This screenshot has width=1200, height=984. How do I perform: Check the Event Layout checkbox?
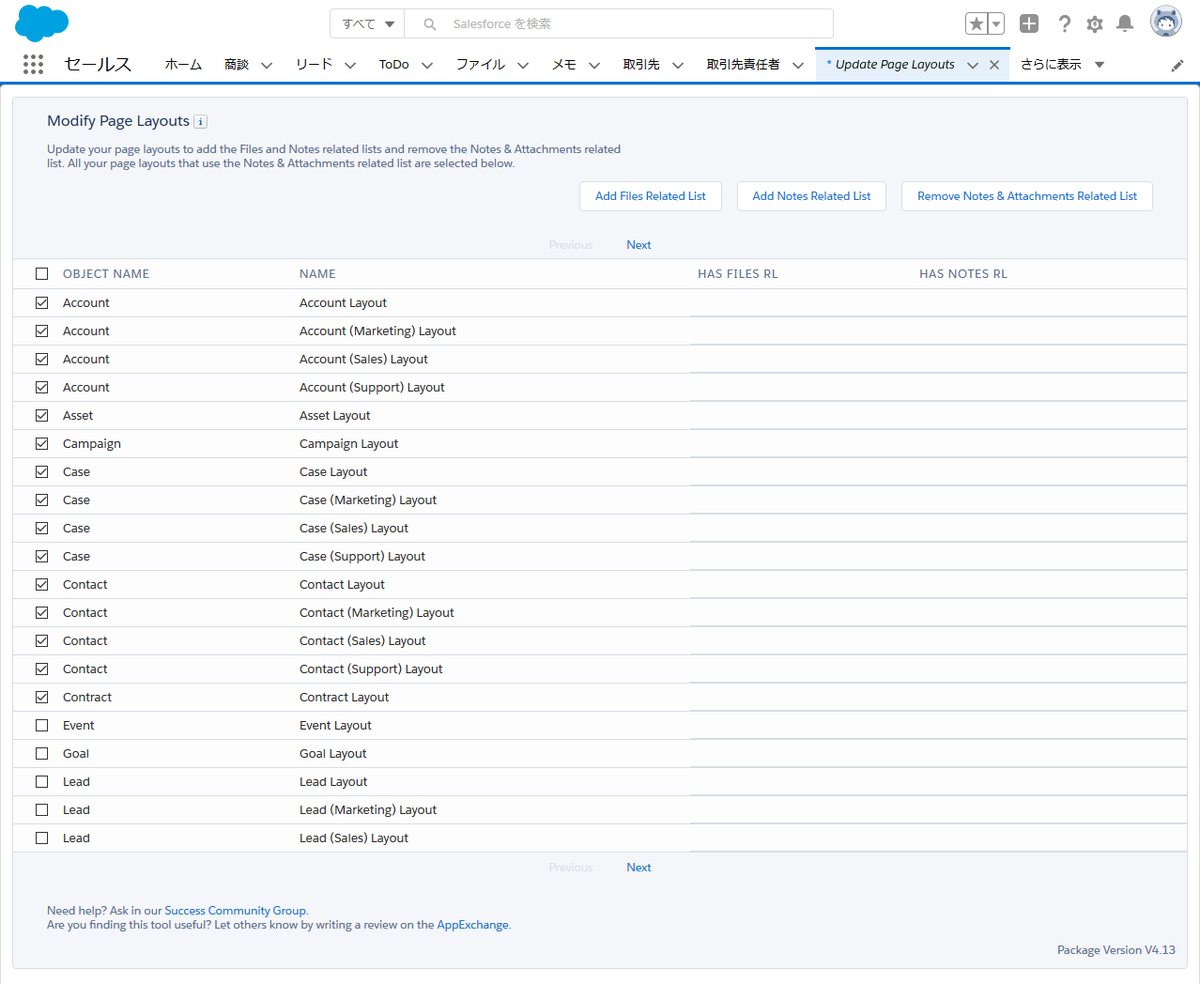point(41,725)
